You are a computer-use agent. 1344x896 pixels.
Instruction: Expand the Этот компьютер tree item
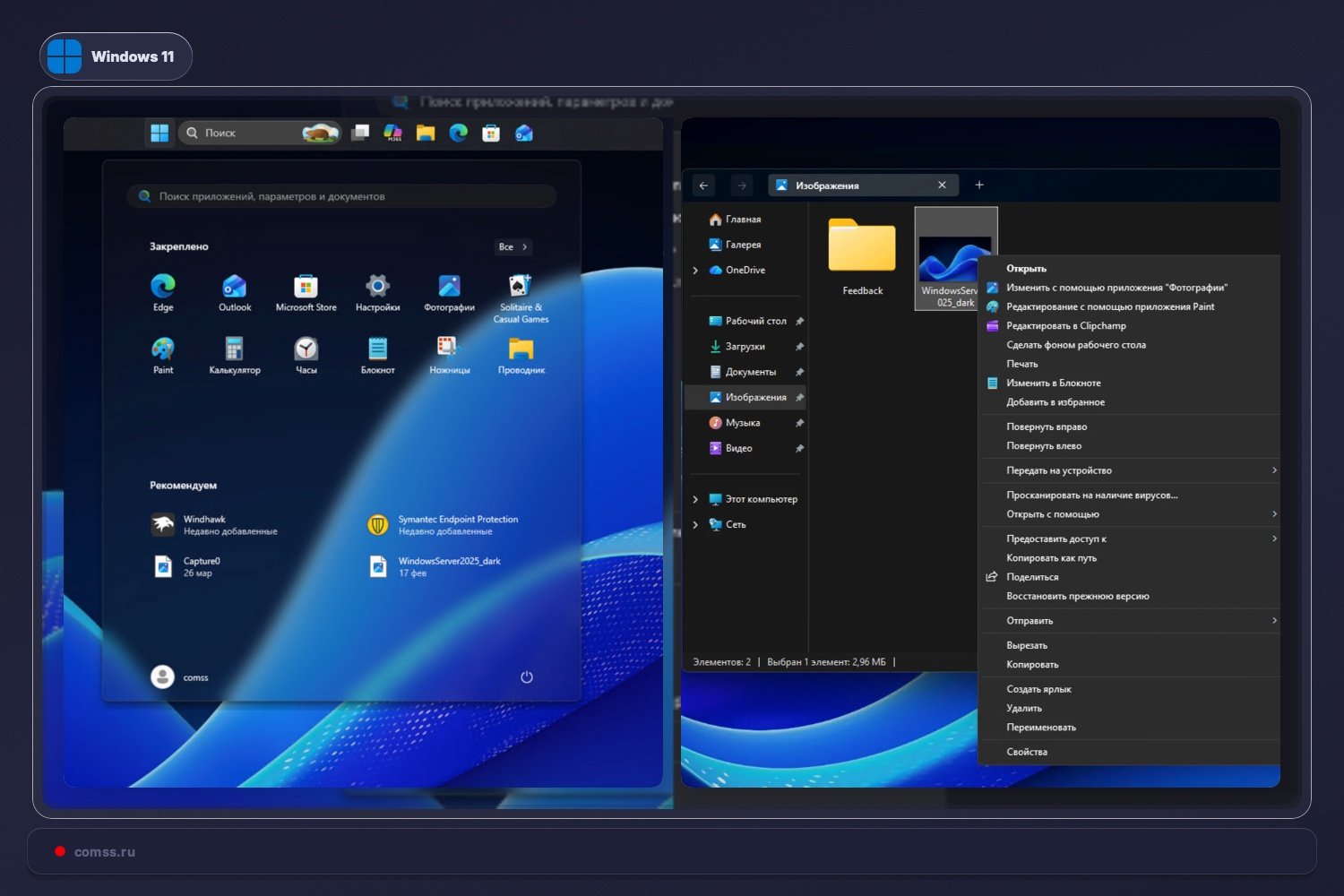coord(695,499)
